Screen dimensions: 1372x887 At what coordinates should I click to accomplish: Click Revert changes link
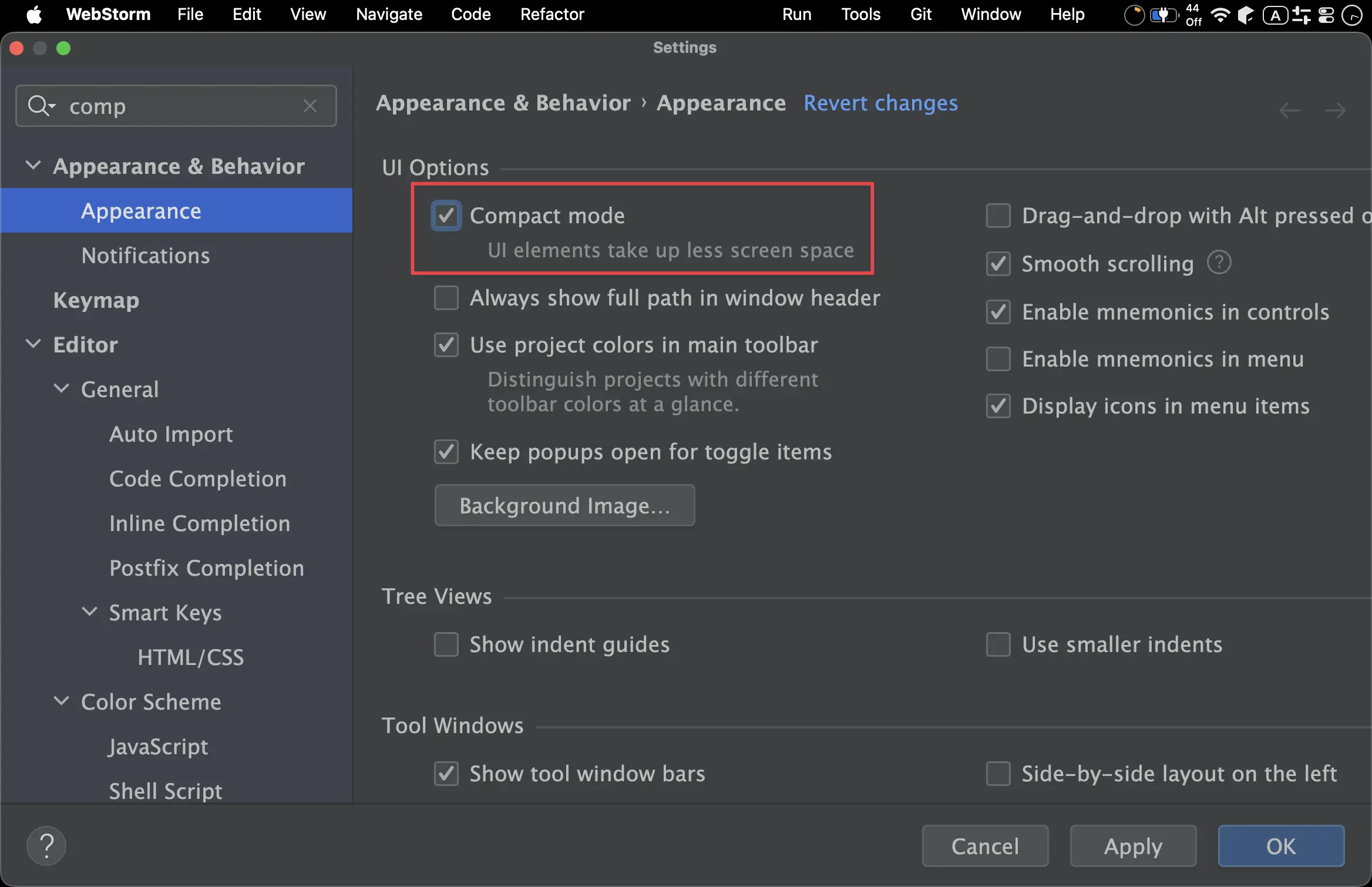(x=880, y=103)
